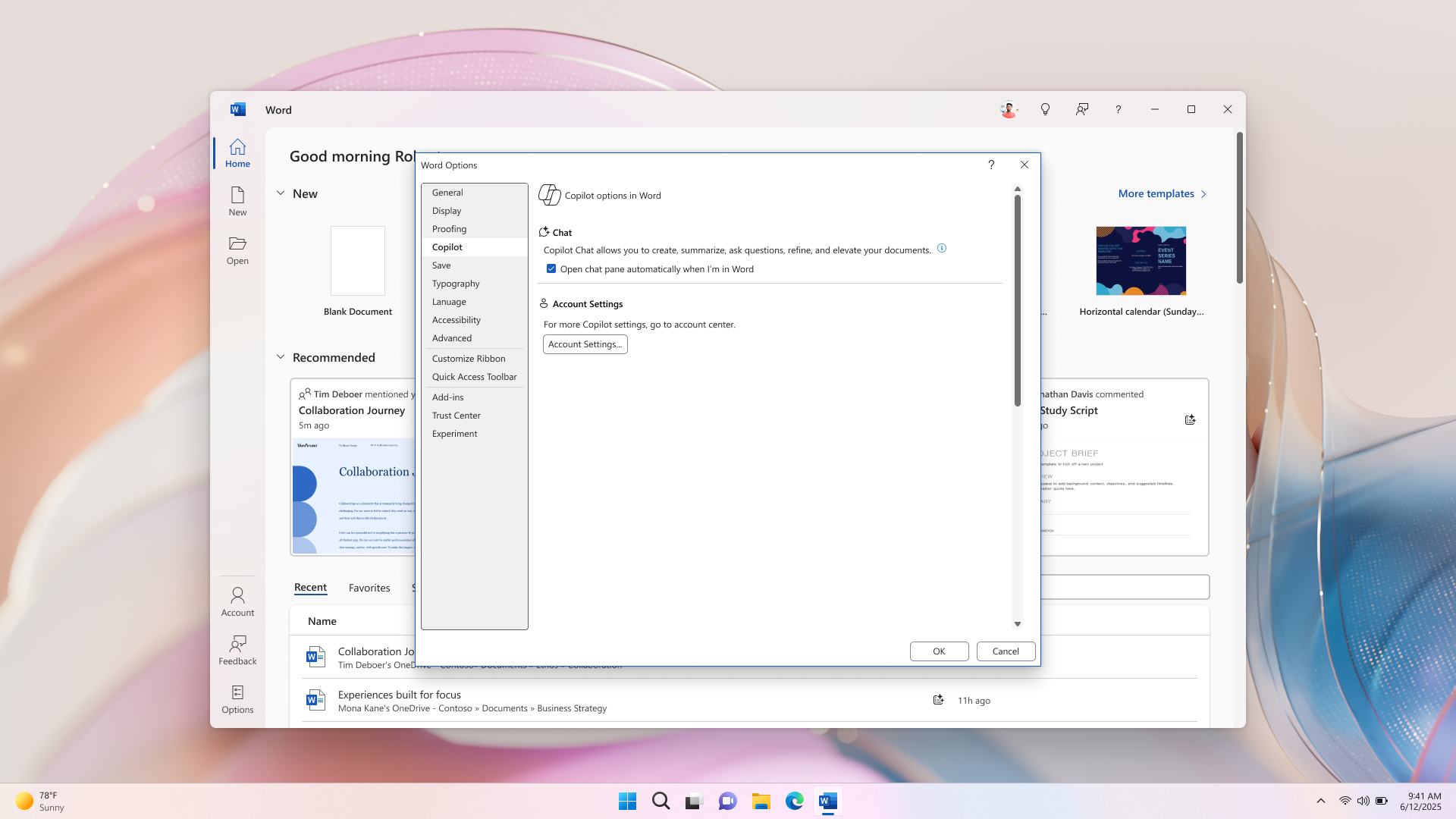Click the share icon on Study Script card
The width and height of the screenshot is (1456, 819).
click(x=1190, y=419)
